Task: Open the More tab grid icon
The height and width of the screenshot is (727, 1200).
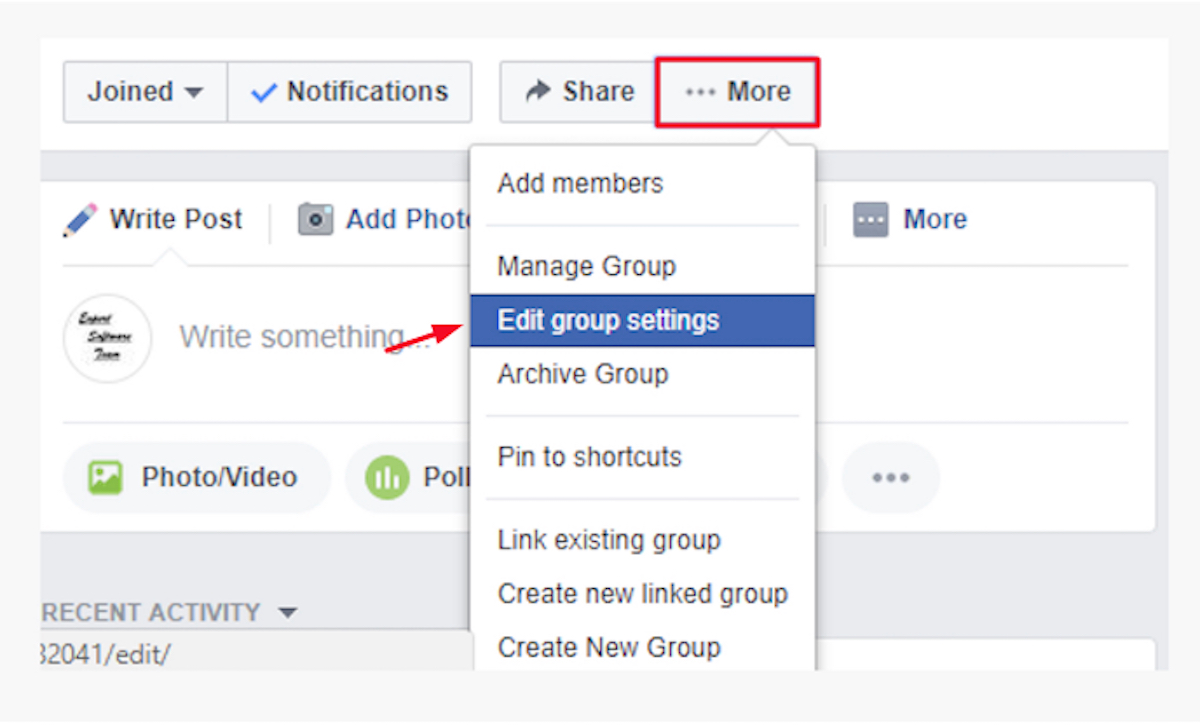Action: tap(872, 219)
